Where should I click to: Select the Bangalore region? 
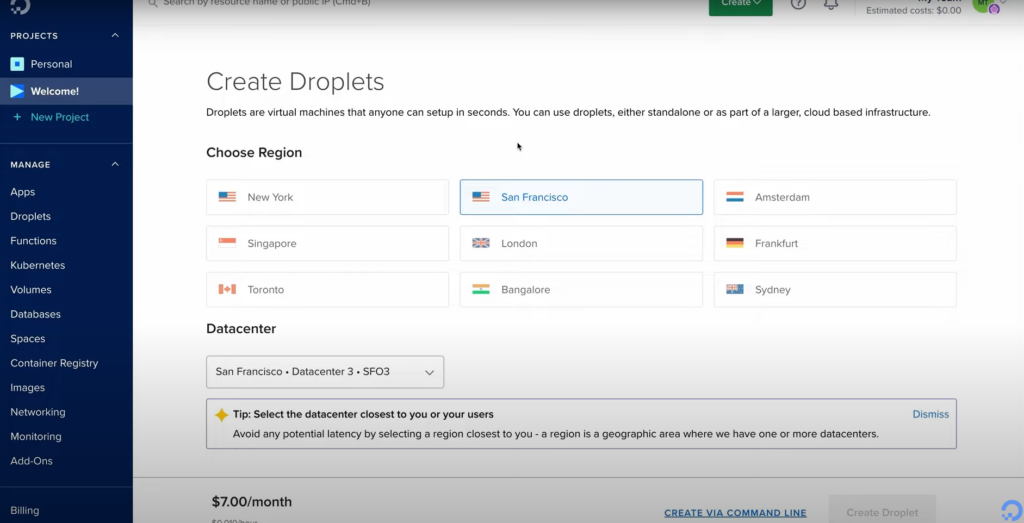581,290
